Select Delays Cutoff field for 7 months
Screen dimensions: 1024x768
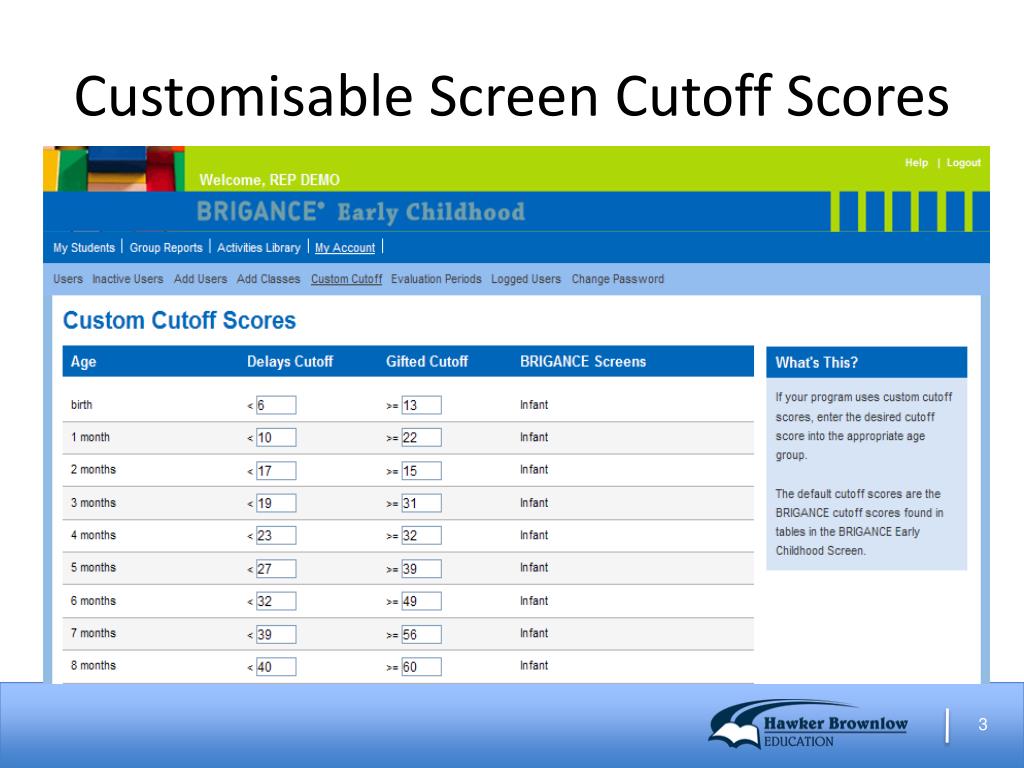[x=276, y=634]
